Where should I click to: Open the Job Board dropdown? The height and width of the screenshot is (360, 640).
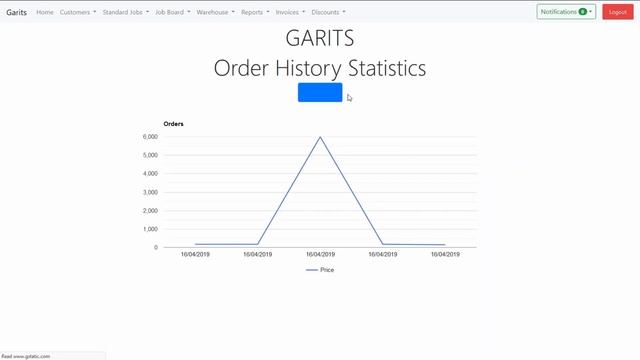pos(173,12)
